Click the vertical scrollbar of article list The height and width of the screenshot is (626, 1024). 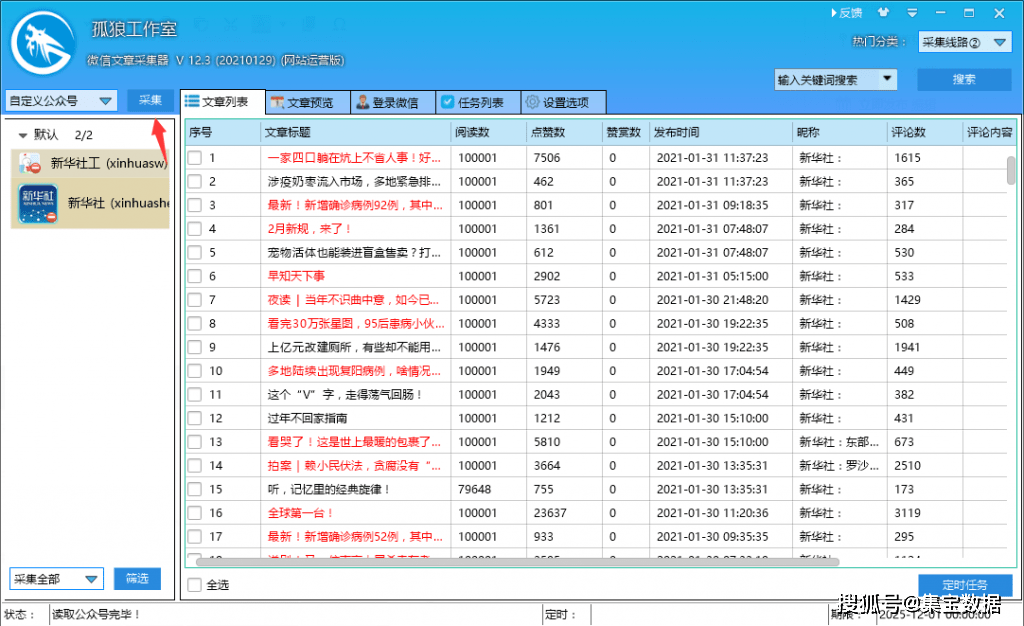click(x=1011, y=171)
